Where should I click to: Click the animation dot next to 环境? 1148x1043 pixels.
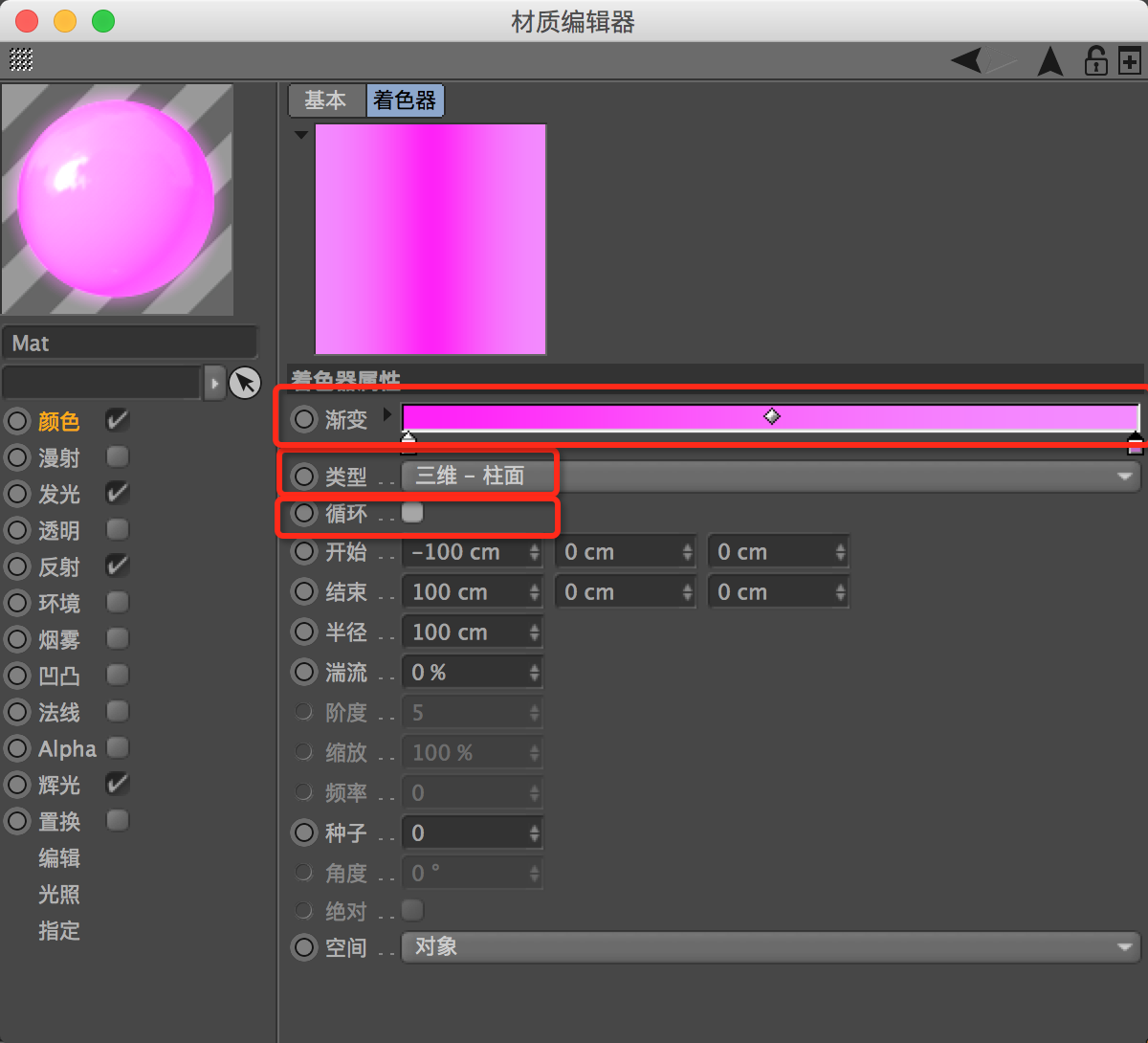tap(17, 603)
